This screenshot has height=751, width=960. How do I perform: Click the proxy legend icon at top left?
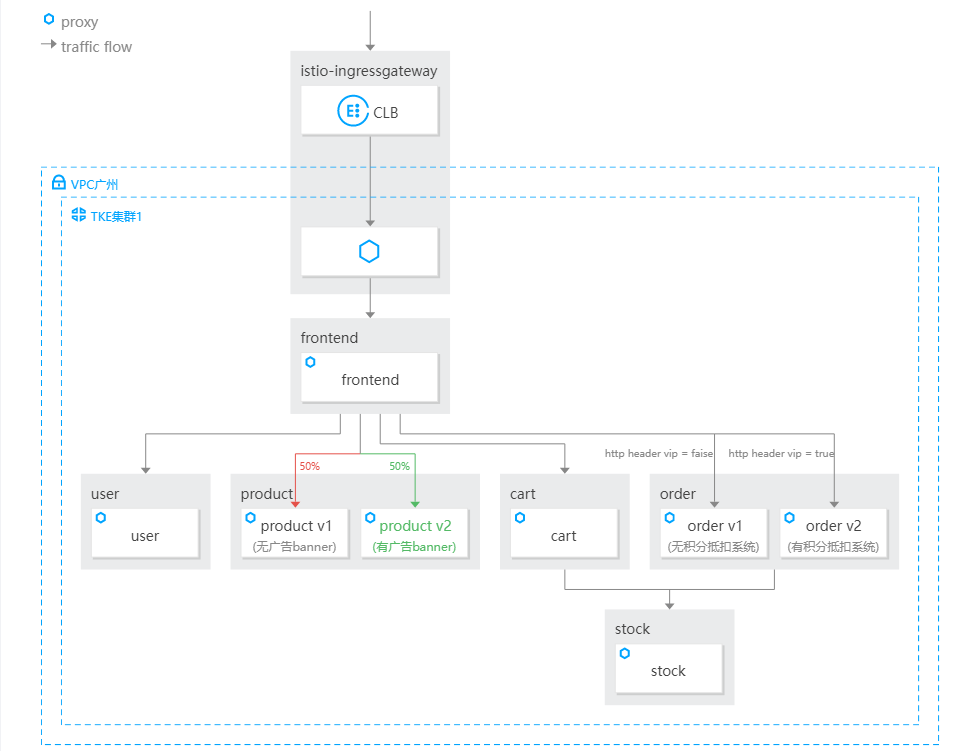tap(49, 20)
